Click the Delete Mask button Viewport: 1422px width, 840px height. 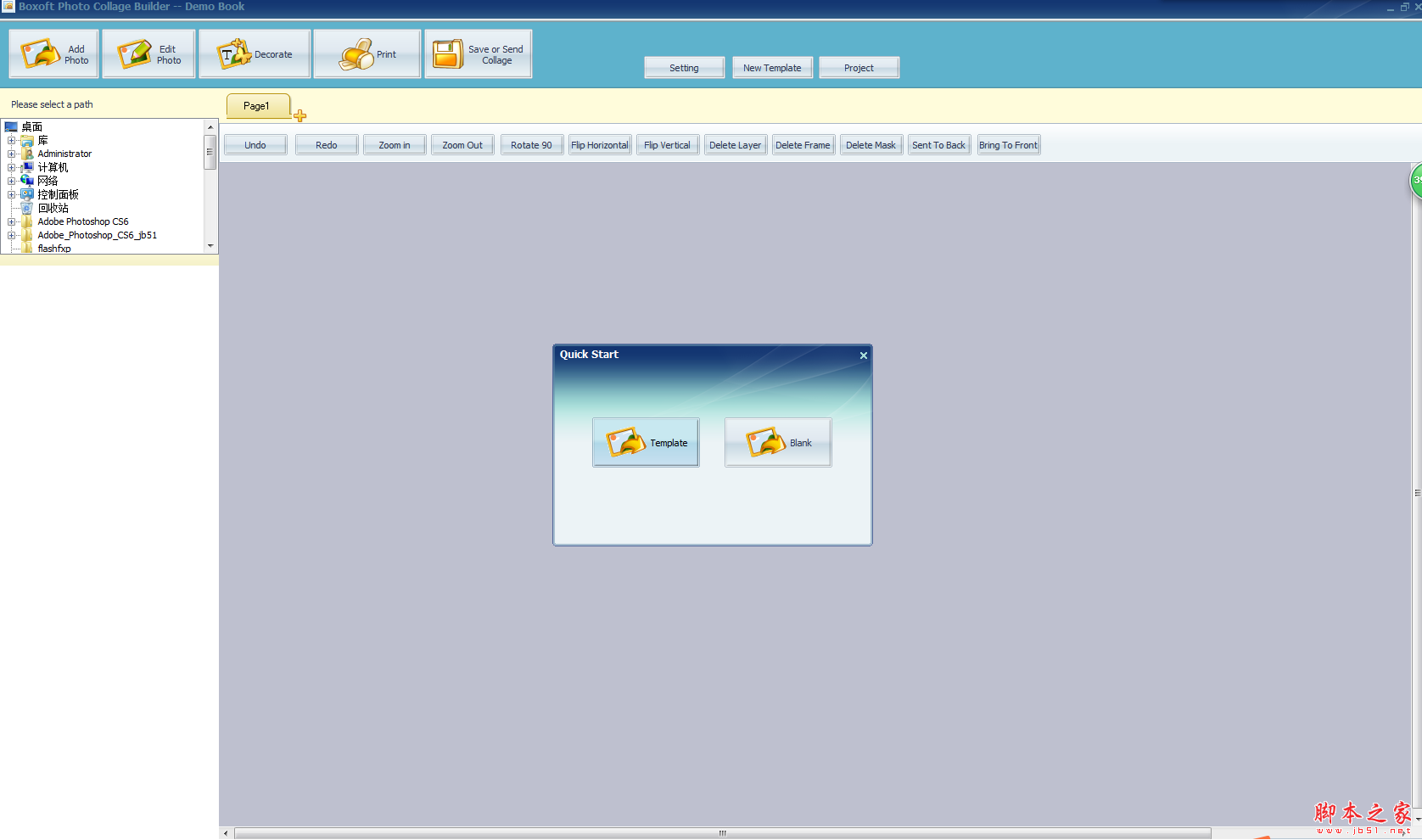871,145
